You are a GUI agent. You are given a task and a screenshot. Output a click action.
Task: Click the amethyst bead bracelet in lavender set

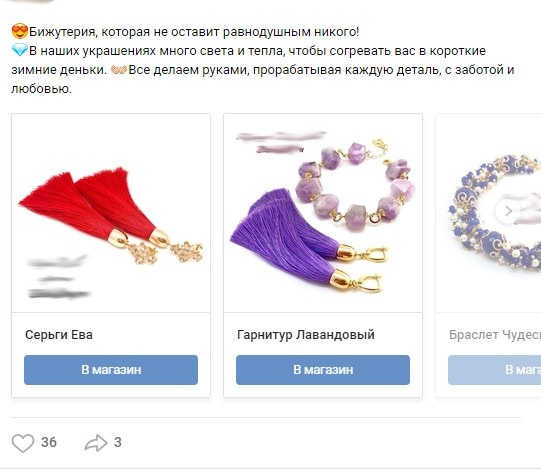click(x=355, y=185)
